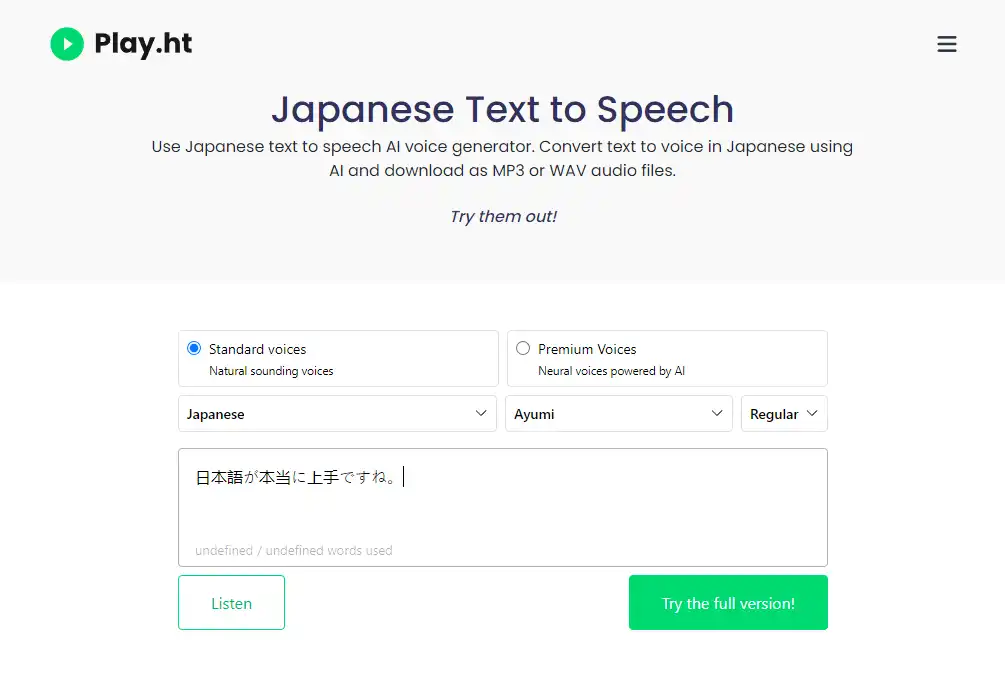This screenshot has width=1005, height=682.
Task: Select the Premium Voices radio button
Action: [x=523, y=348]
